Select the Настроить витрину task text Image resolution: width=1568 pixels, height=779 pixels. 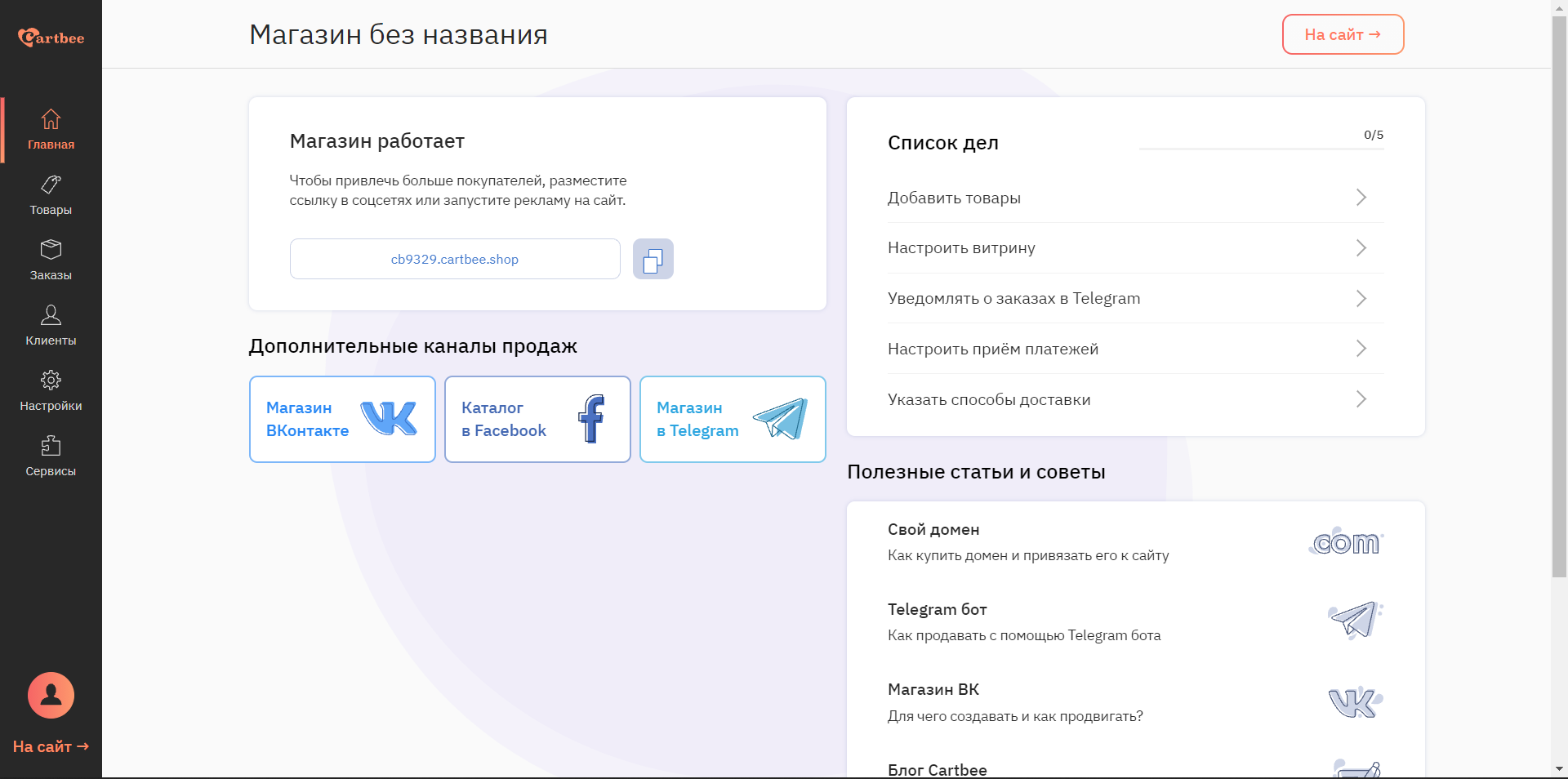pyautogui.click(x=961, y=248)
